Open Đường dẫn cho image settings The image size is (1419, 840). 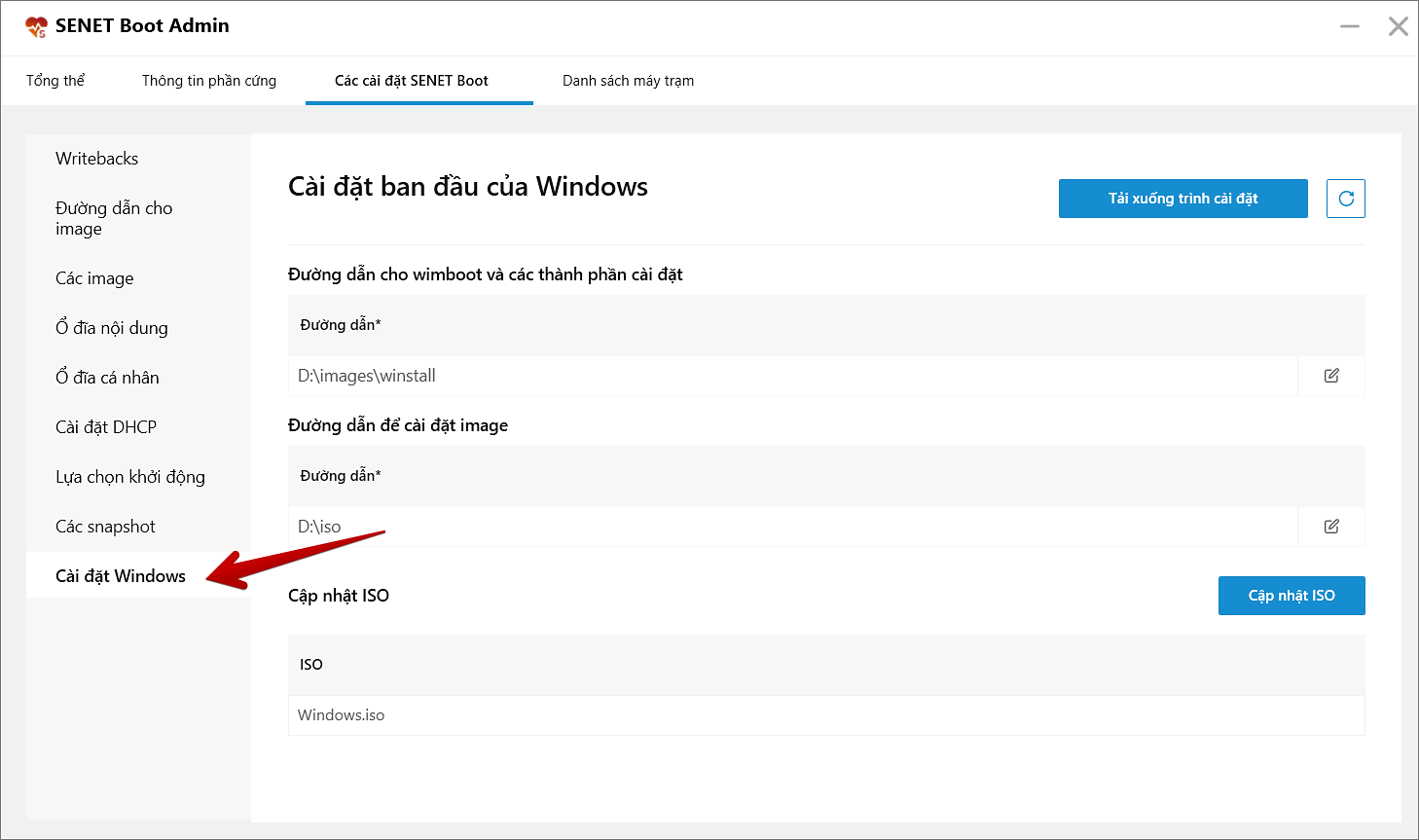113,218
